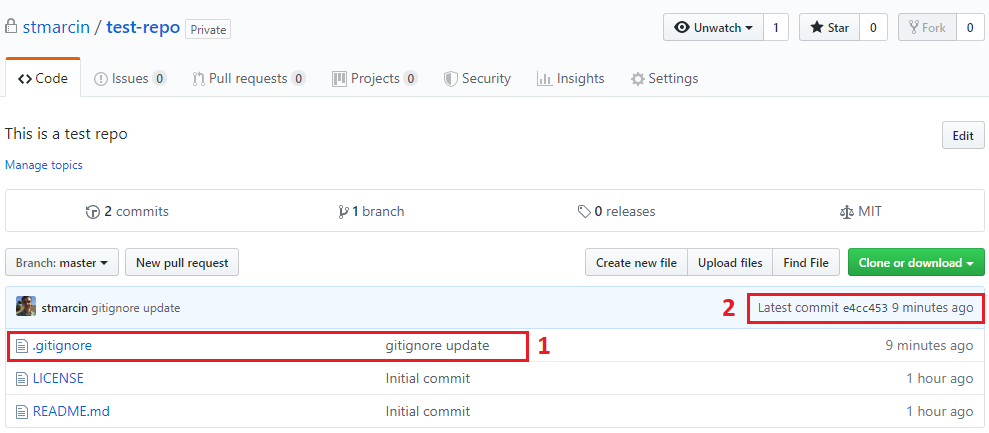Click the pull request icon on its tab
Screen dimensions: 989x433
point(198,80)
